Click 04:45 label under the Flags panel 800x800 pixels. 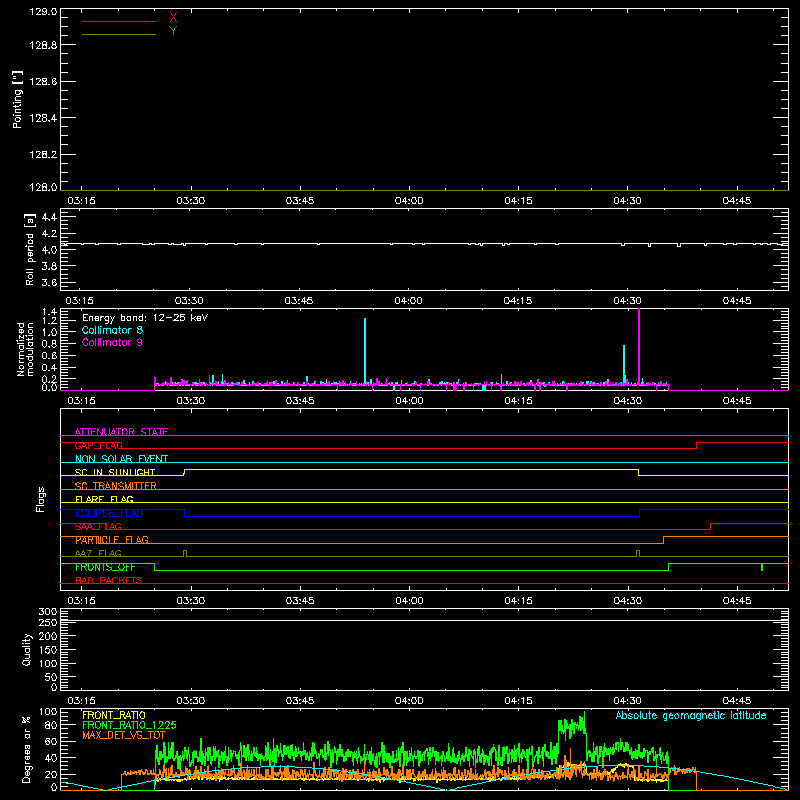pyautogui.click(x=737, y=601)
